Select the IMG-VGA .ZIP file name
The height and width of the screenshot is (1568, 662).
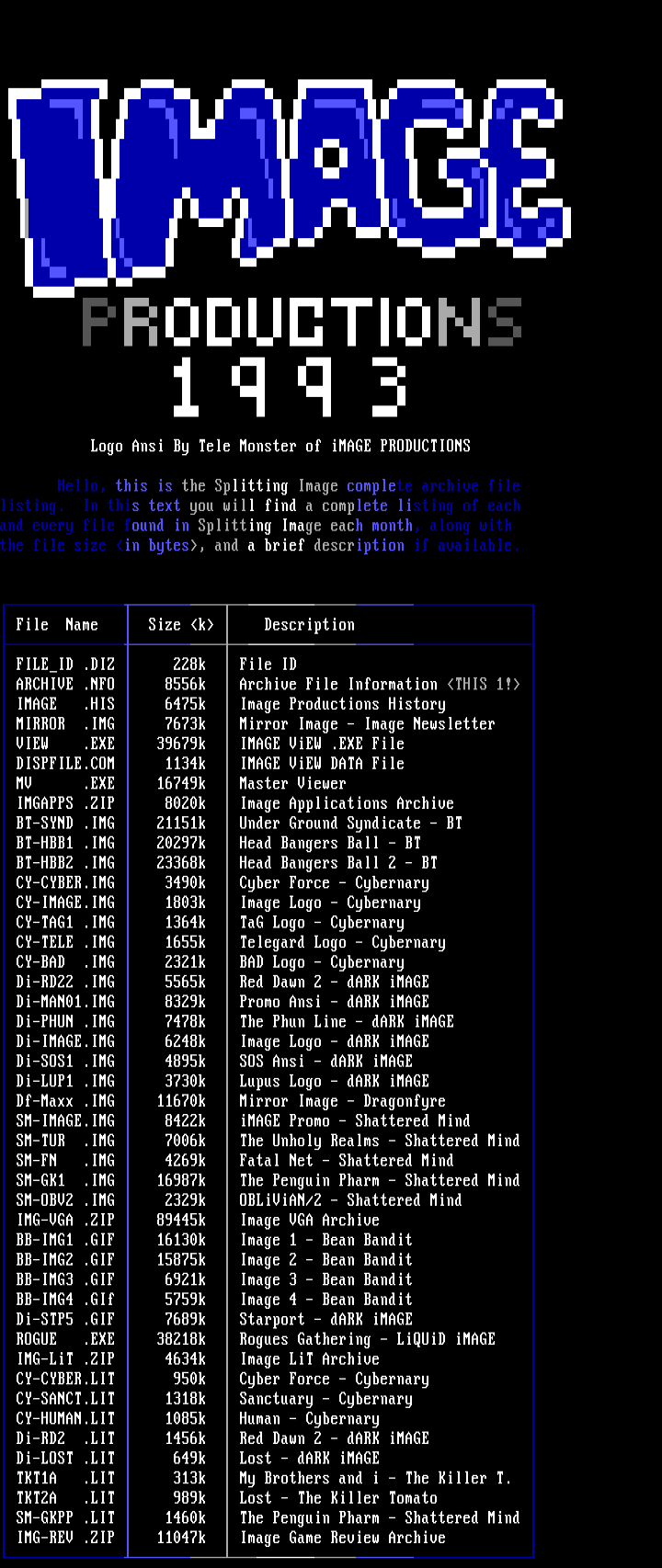coord(65,1221)
